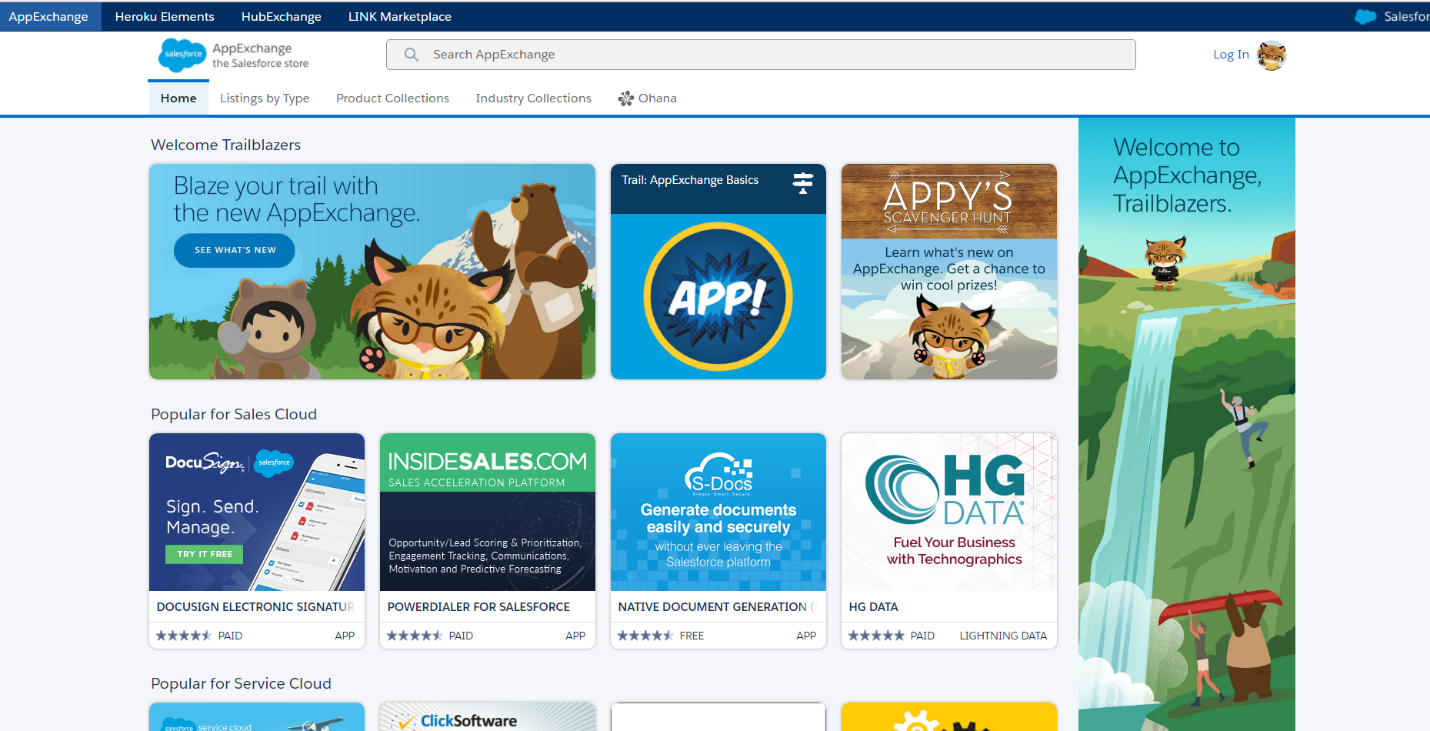Click the Salesforce AppExchange logo

click(234, 55)
